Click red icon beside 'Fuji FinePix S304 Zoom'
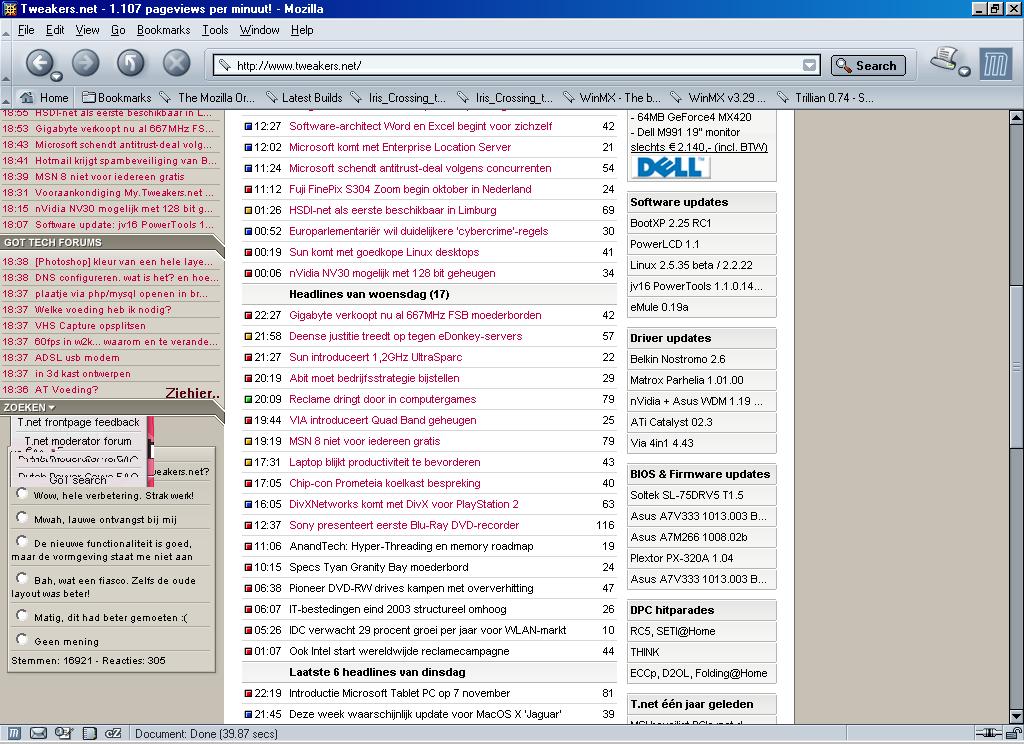 pos(248,189)
